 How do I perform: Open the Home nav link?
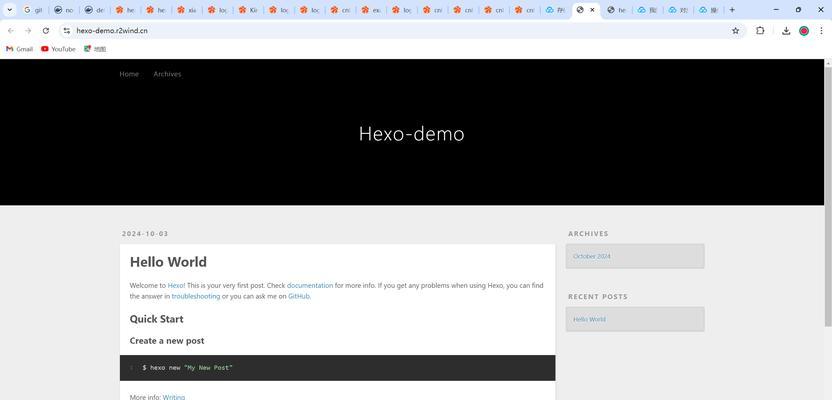click(x=129, y=74)
